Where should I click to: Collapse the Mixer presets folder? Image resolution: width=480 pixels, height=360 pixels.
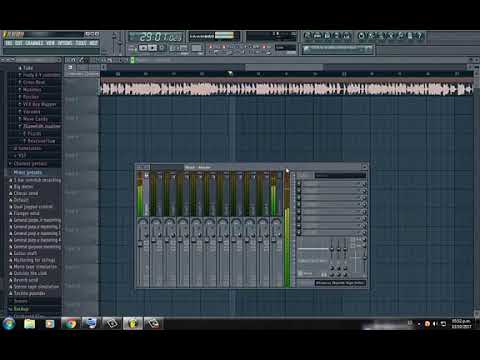pos(28,172)
